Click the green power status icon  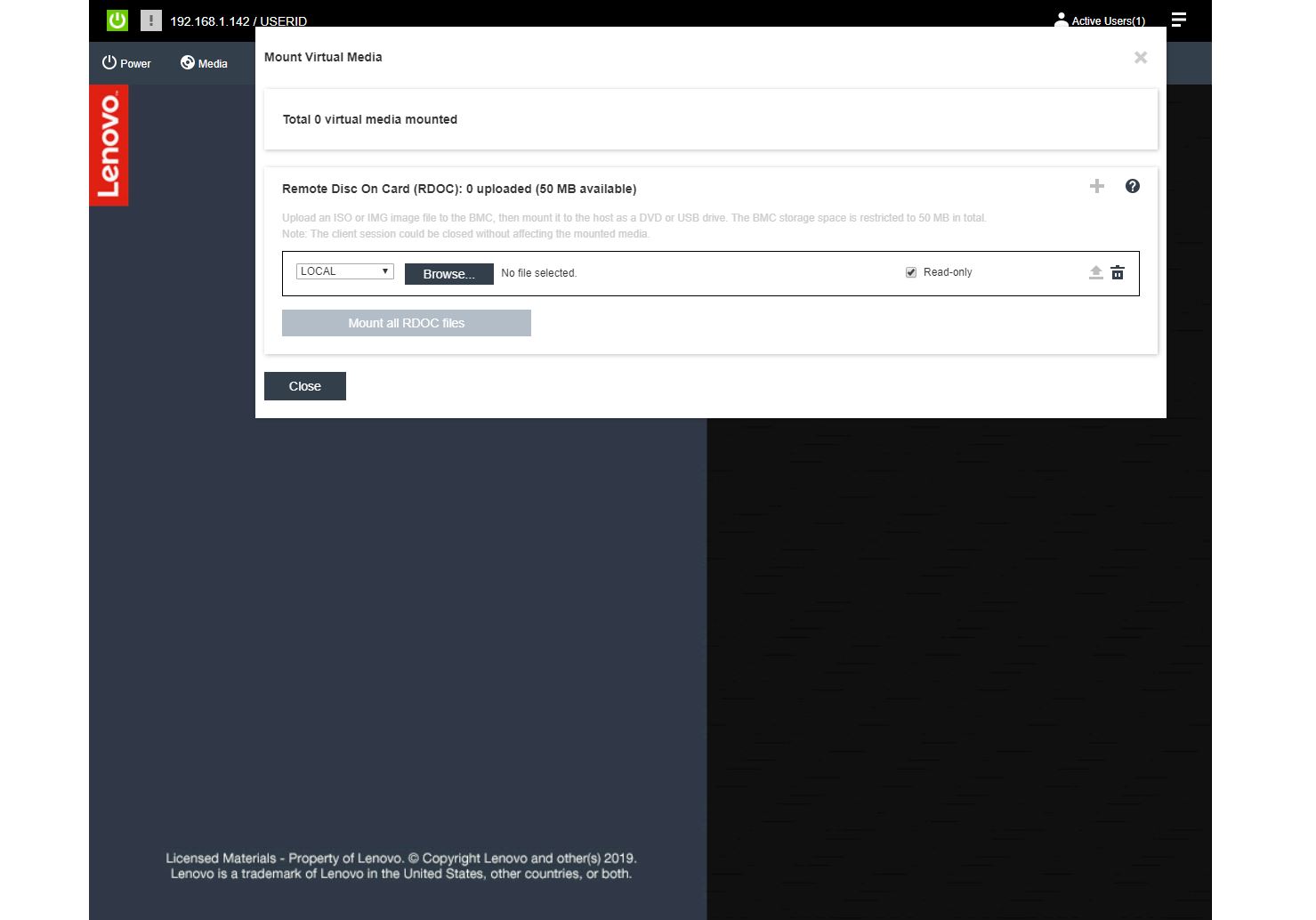click(117, 20)
